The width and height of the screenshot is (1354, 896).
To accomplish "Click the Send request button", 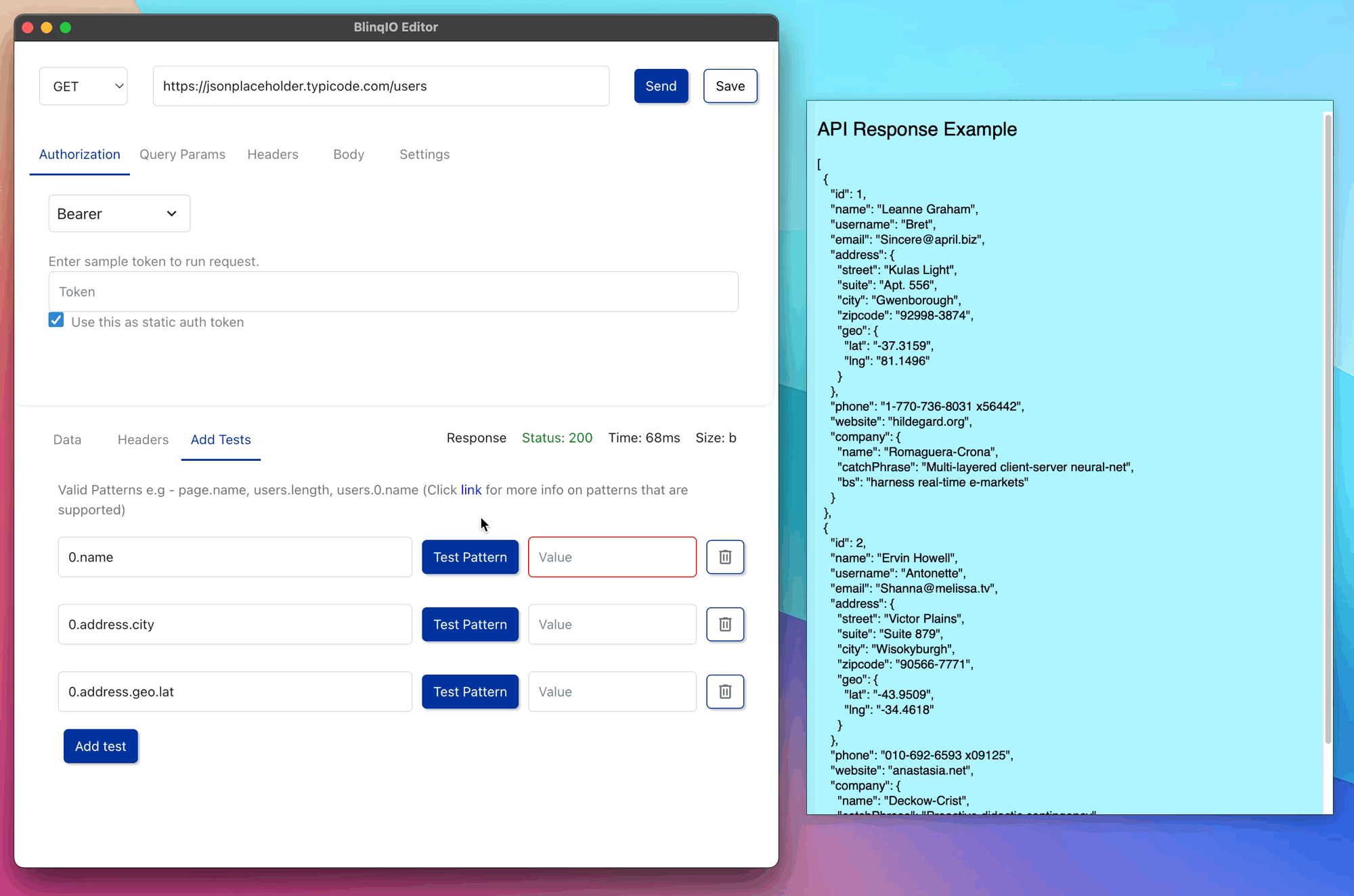I will (x=661, y=85).
